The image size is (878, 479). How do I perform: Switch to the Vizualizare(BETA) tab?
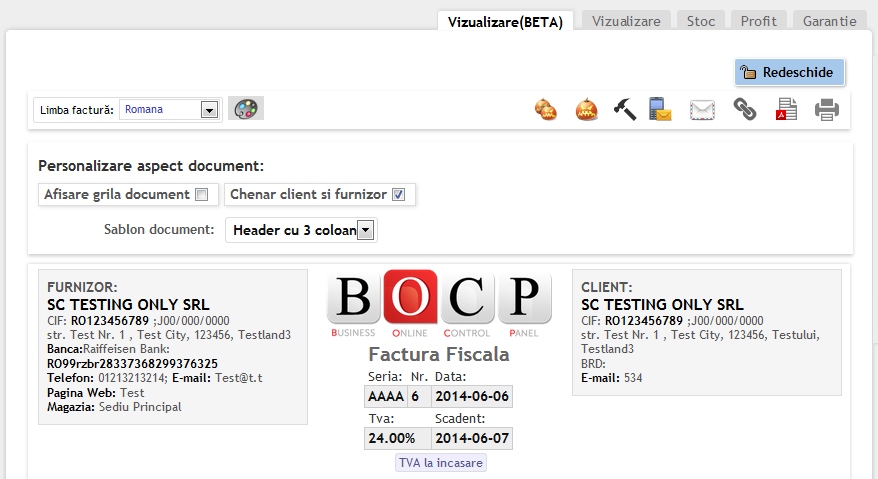click(x=505, y=22)
